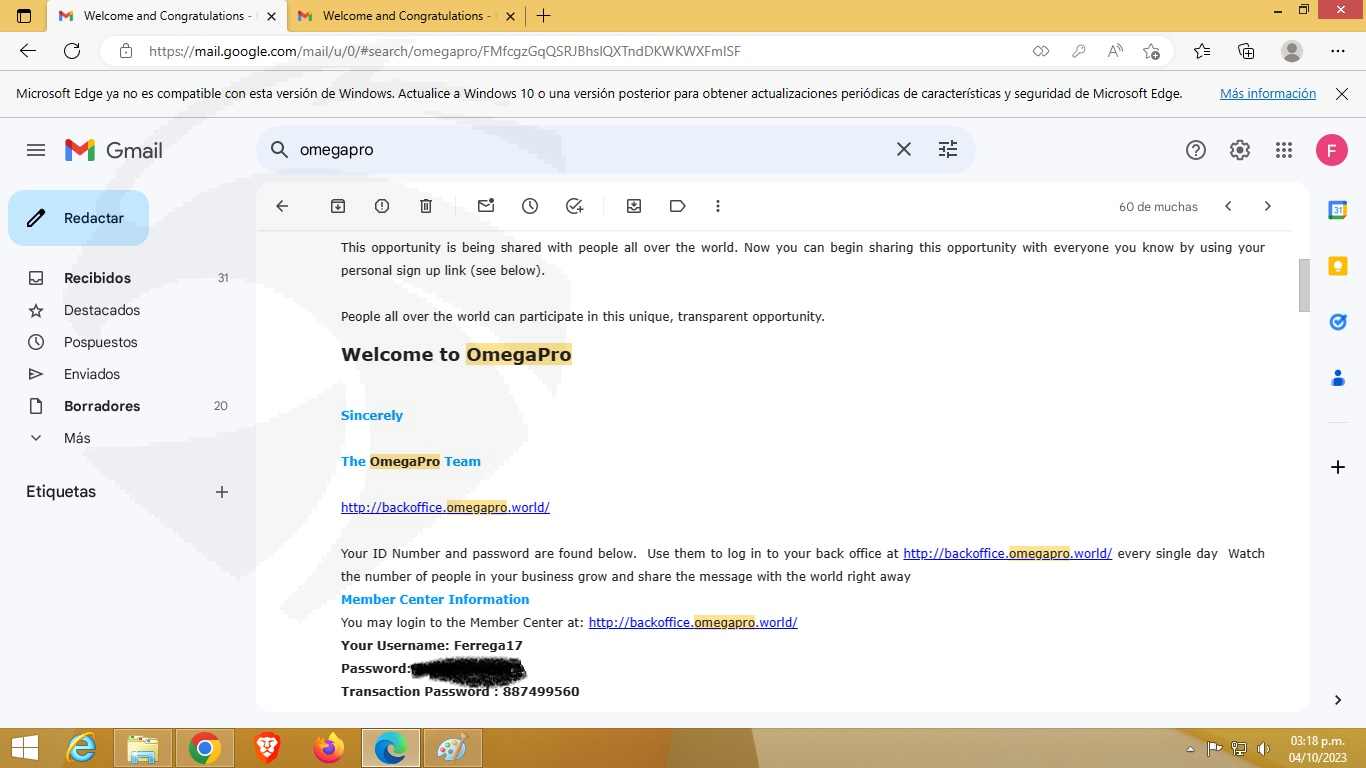This screenshot has height=768, width=1366.
Task: Open Google apps grid
Action: coord(1284,150)
